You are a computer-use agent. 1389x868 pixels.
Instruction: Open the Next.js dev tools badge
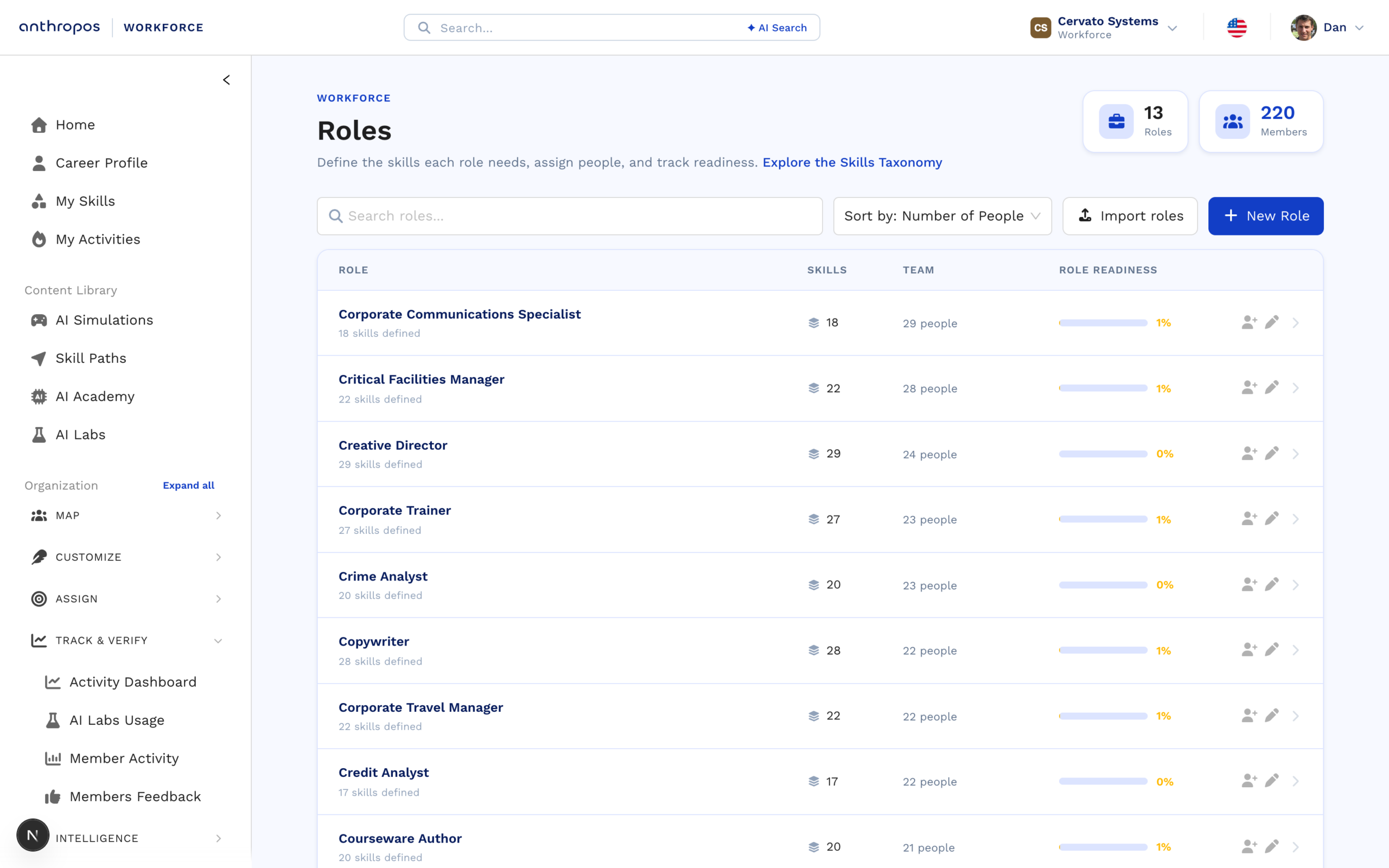pos(33,835)
